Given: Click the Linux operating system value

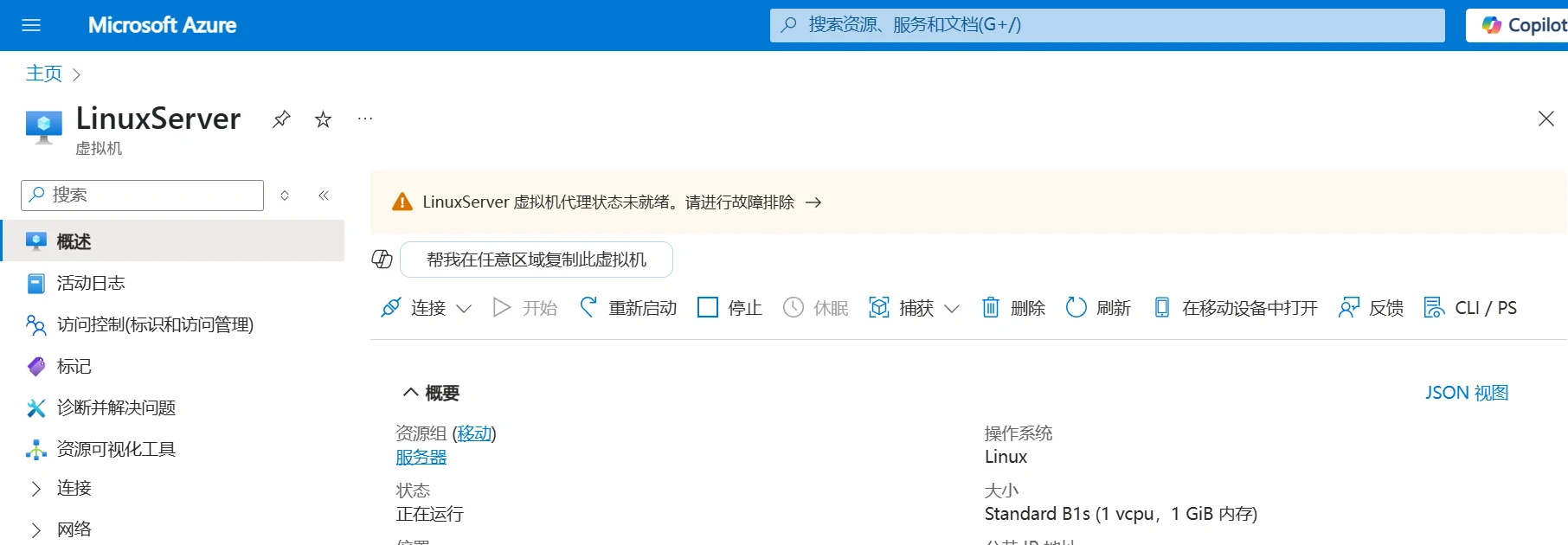Looking at the screenshot, I should [x=1006, y=457].
